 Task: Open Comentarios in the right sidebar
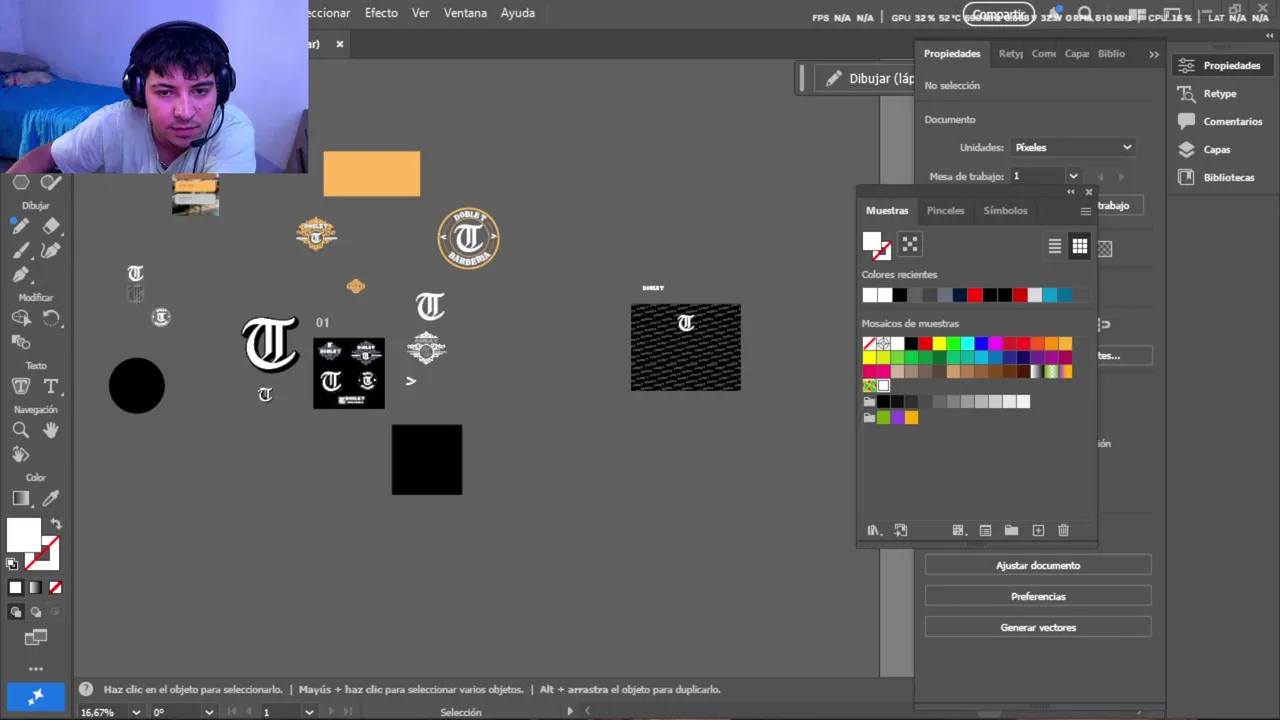1221,121
